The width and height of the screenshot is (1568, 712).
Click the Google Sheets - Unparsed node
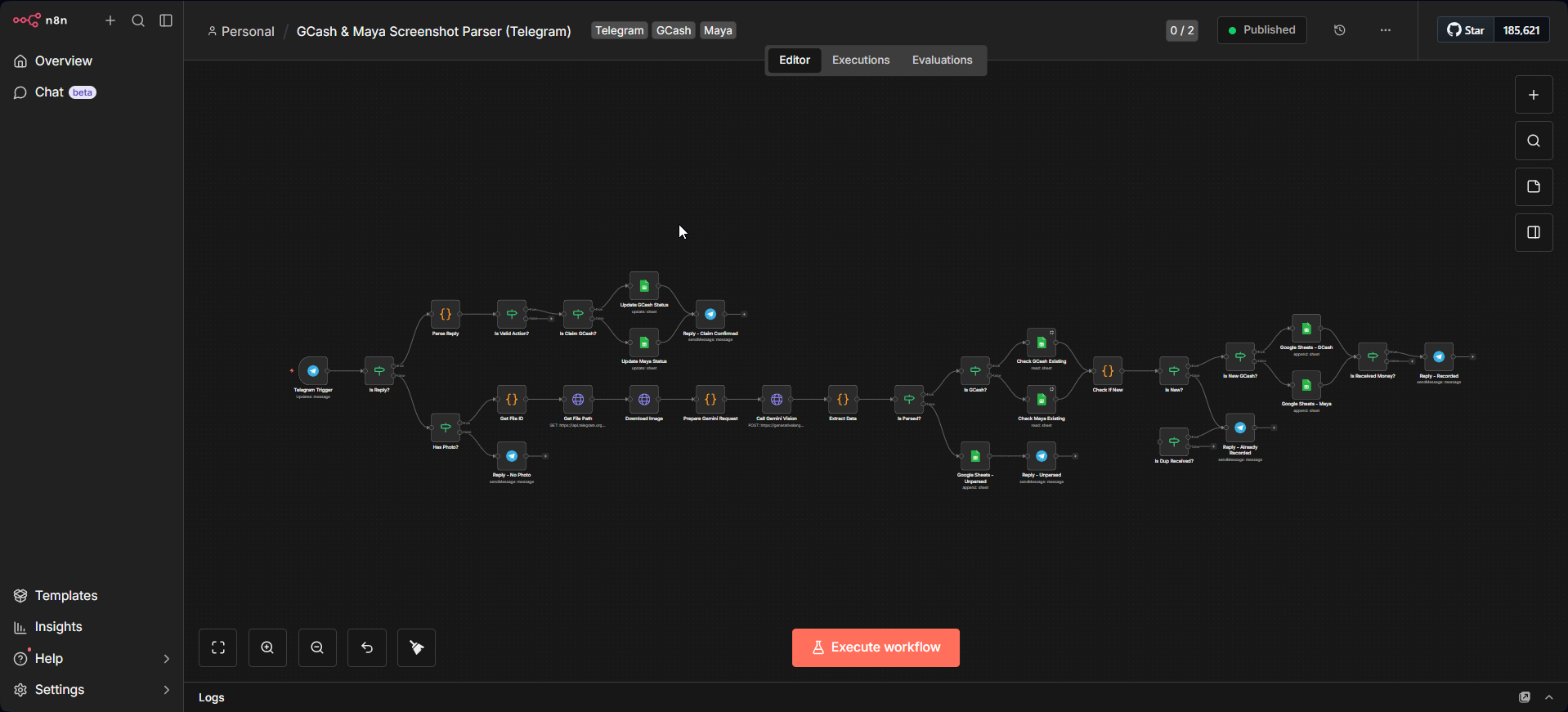[975, 456]
